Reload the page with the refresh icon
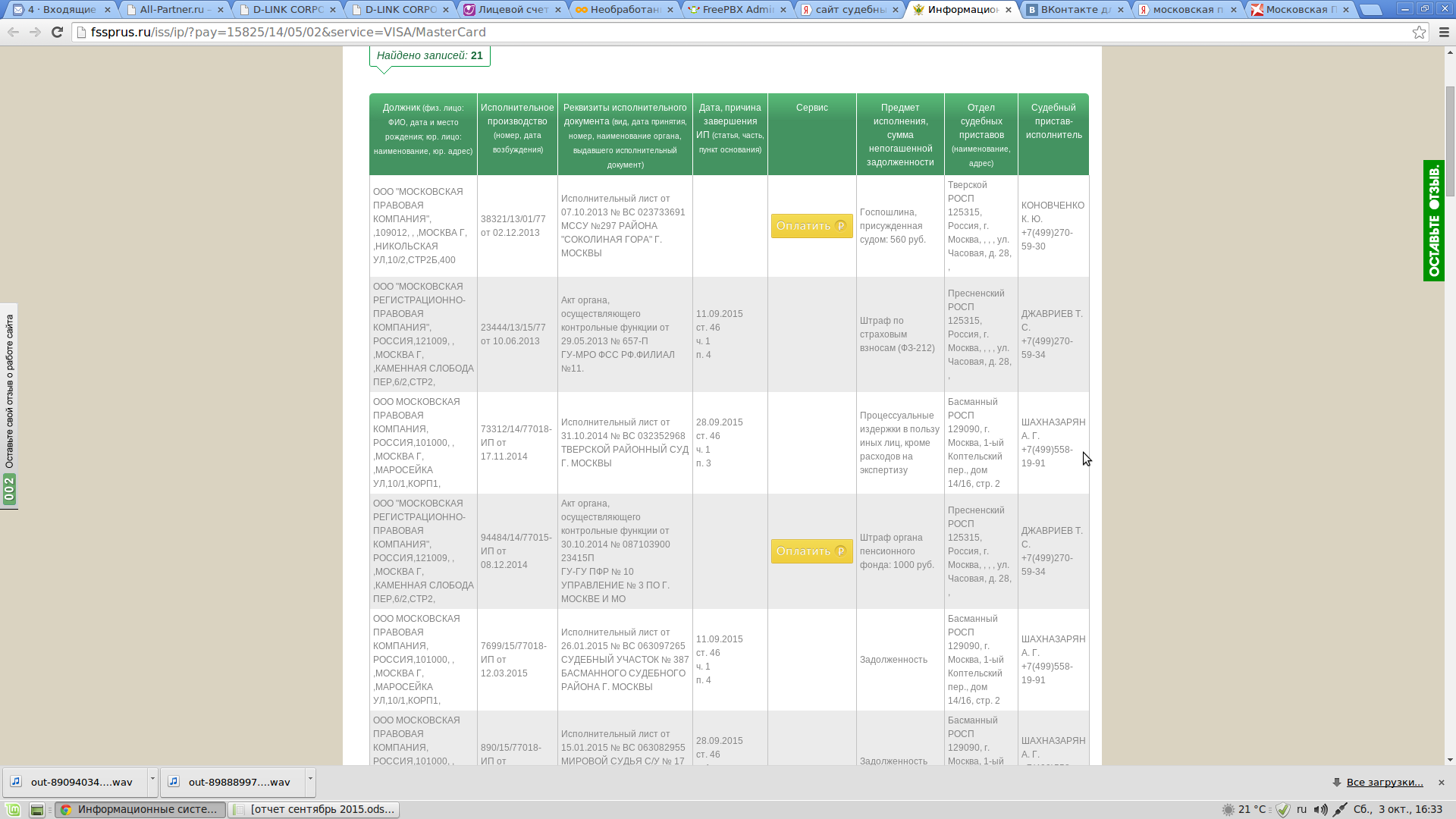The width and height of the screenshot is (1456, 819). [57, 32]
